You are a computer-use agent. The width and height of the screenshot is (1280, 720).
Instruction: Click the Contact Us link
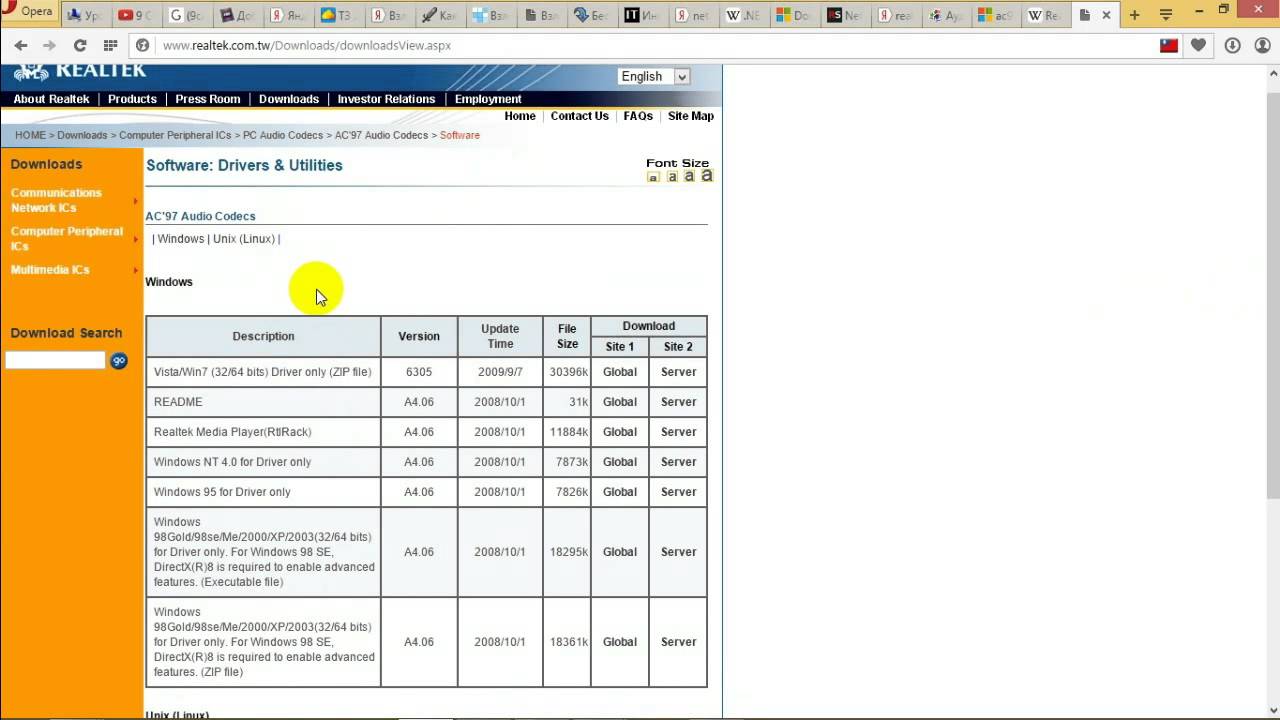(x=579, y=116)
